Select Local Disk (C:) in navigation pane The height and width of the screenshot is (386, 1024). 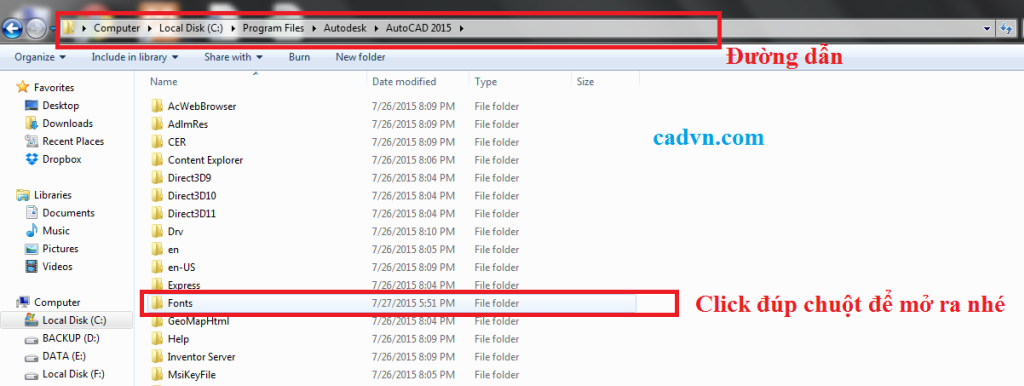pyautogui.click(x=74, y=320)
